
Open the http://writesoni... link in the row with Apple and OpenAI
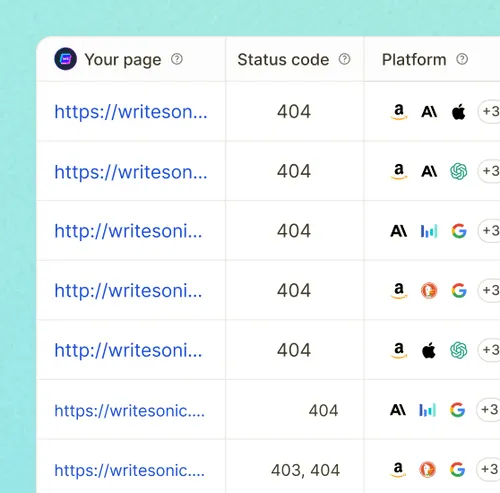pyautogui.click(x=128, y=350)
